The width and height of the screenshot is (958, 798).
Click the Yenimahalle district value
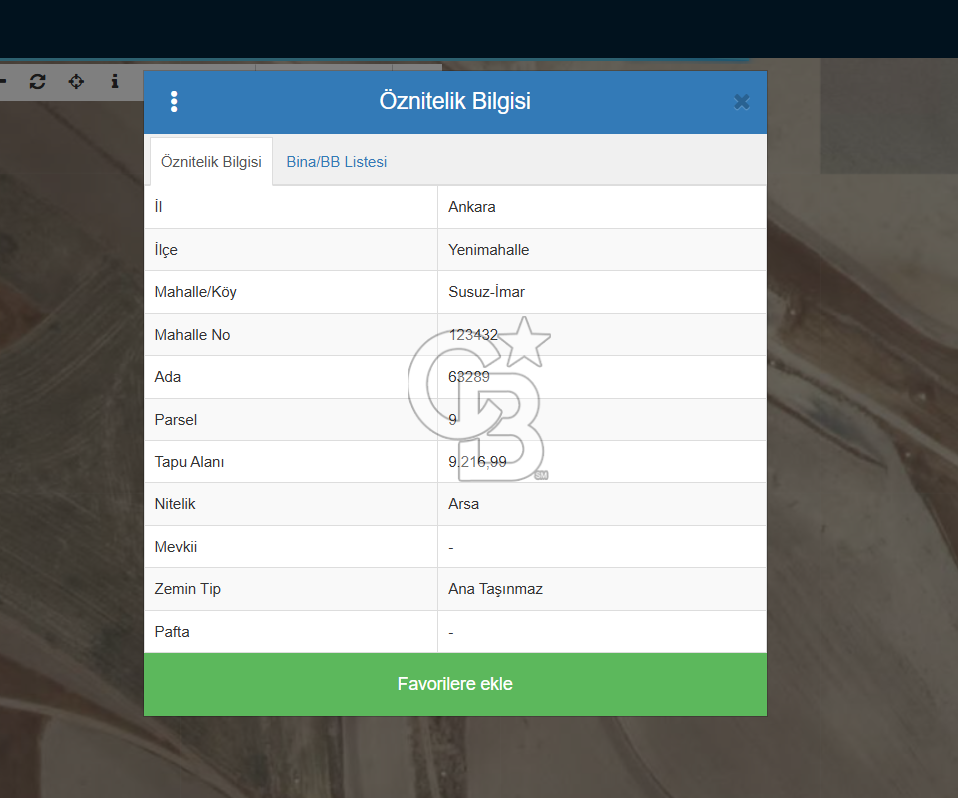point(489,250)
